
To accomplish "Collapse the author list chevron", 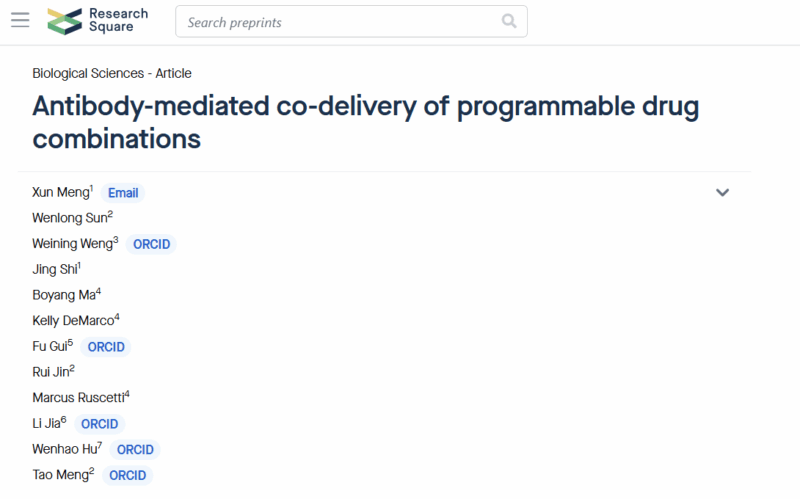I will coord(723,192).
